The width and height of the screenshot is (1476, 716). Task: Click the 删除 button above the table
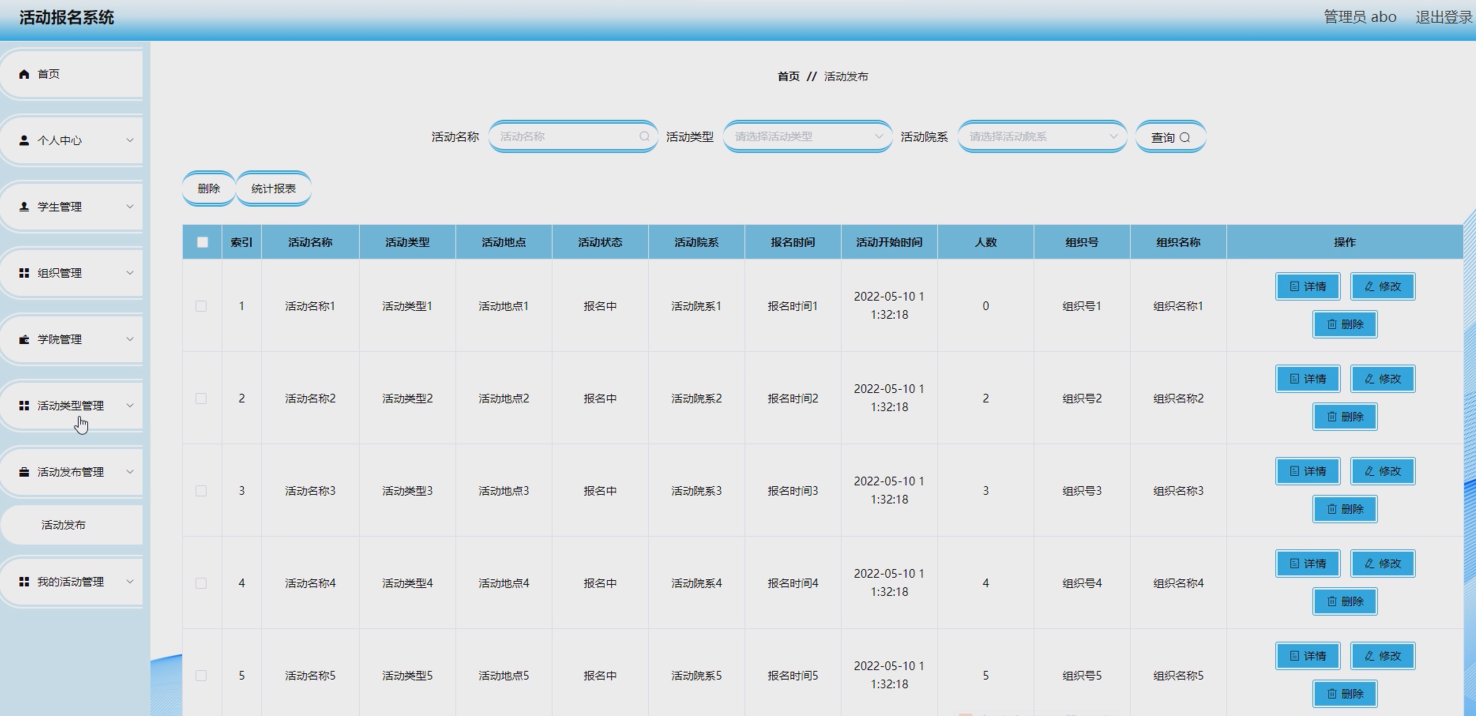tap(208, 189)
